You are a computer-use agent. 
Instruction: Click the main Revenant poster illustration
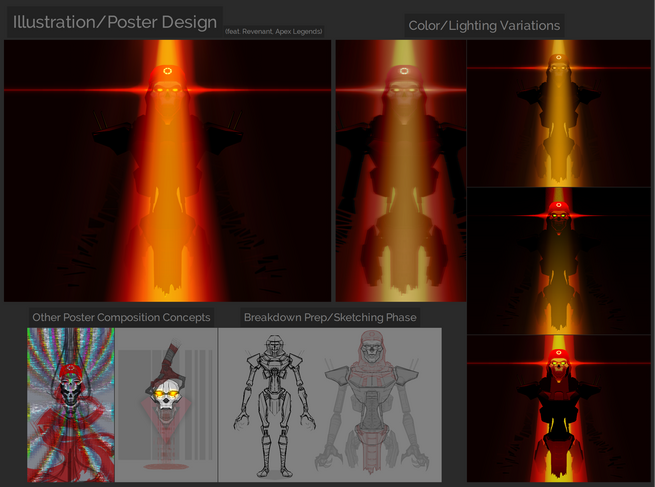pyautogui.click(x=167, y=170)
